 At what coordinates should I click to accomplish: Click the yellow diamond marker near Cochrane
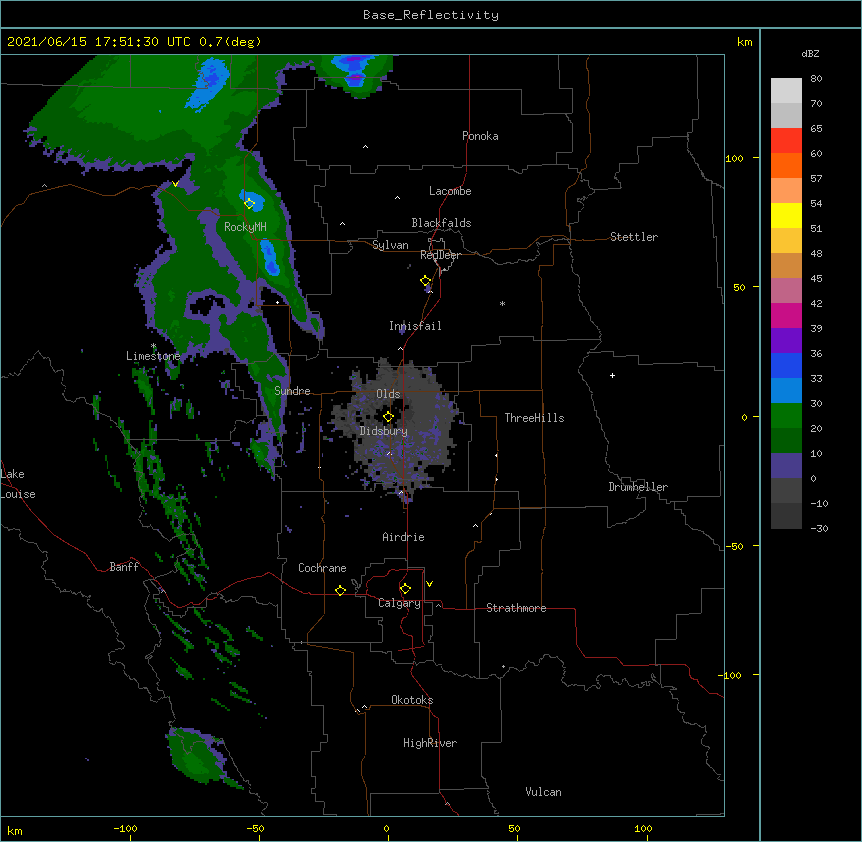pyautogui.click(x=340, y=590)
